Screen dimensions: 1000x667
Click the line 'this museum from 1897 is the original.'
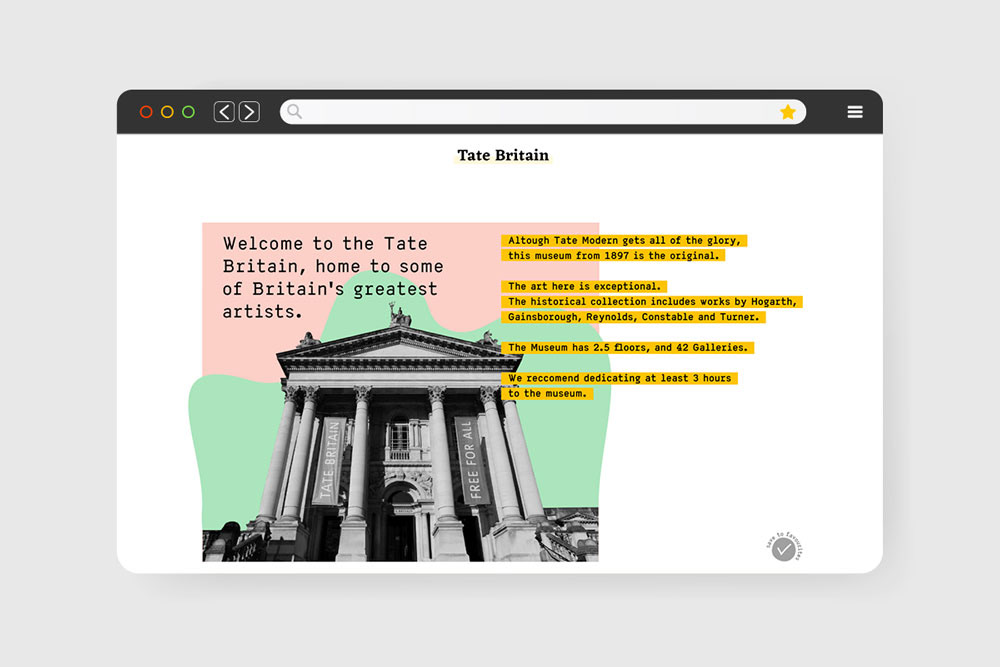click(x=613, y=256)
